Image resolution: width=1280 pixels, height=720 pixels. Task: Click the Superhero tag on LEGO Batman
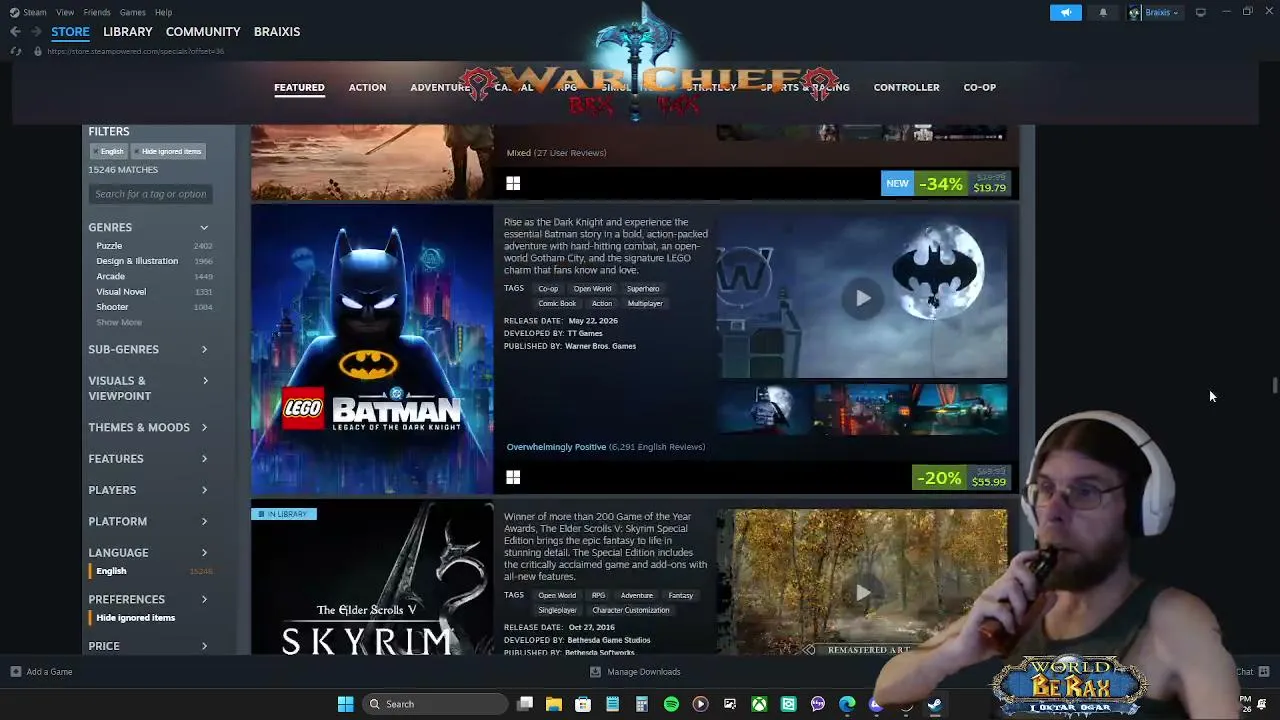click(x=643, y=289)
